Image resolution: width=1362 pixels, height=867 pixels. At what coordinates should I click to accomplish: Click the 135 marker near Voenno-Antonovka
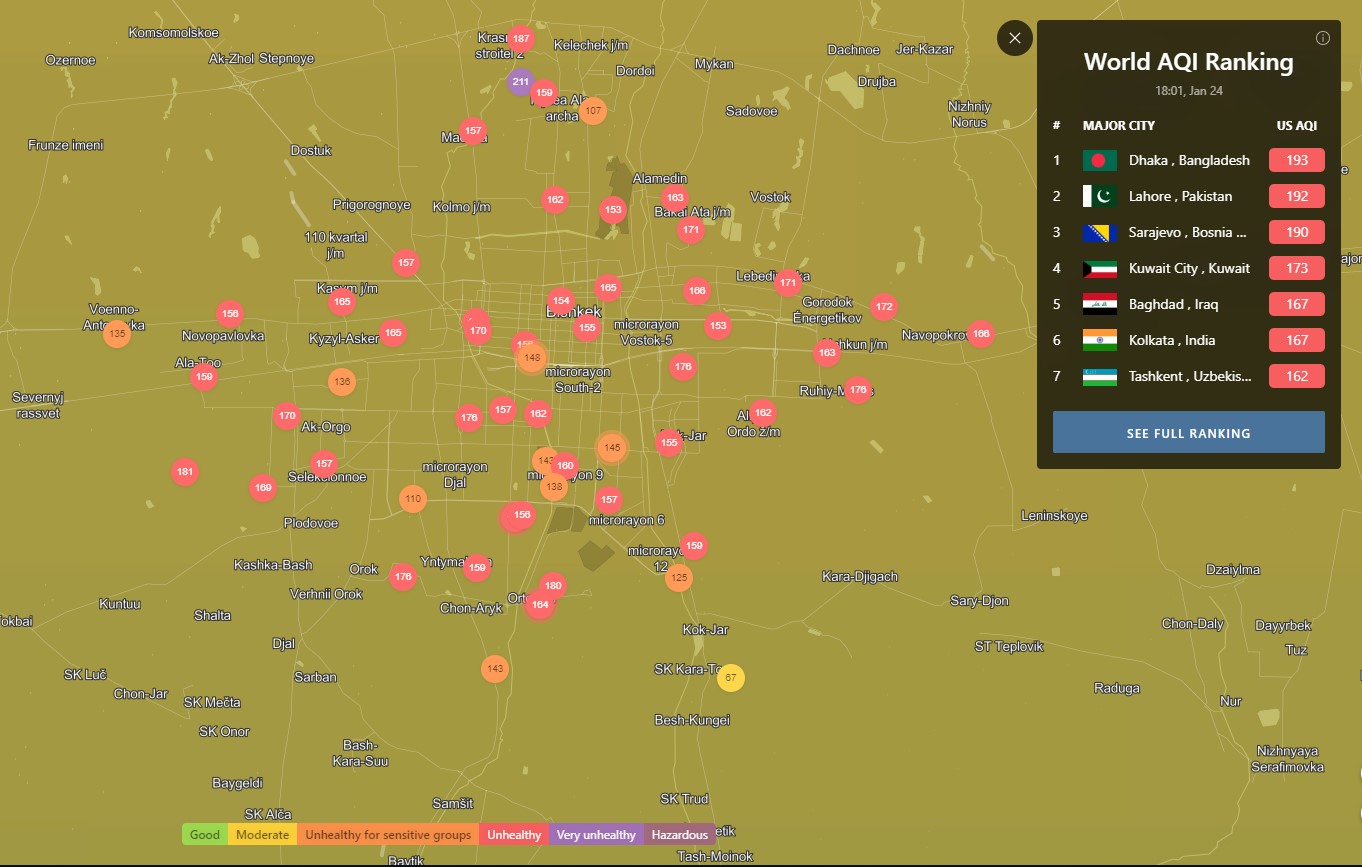117,334
